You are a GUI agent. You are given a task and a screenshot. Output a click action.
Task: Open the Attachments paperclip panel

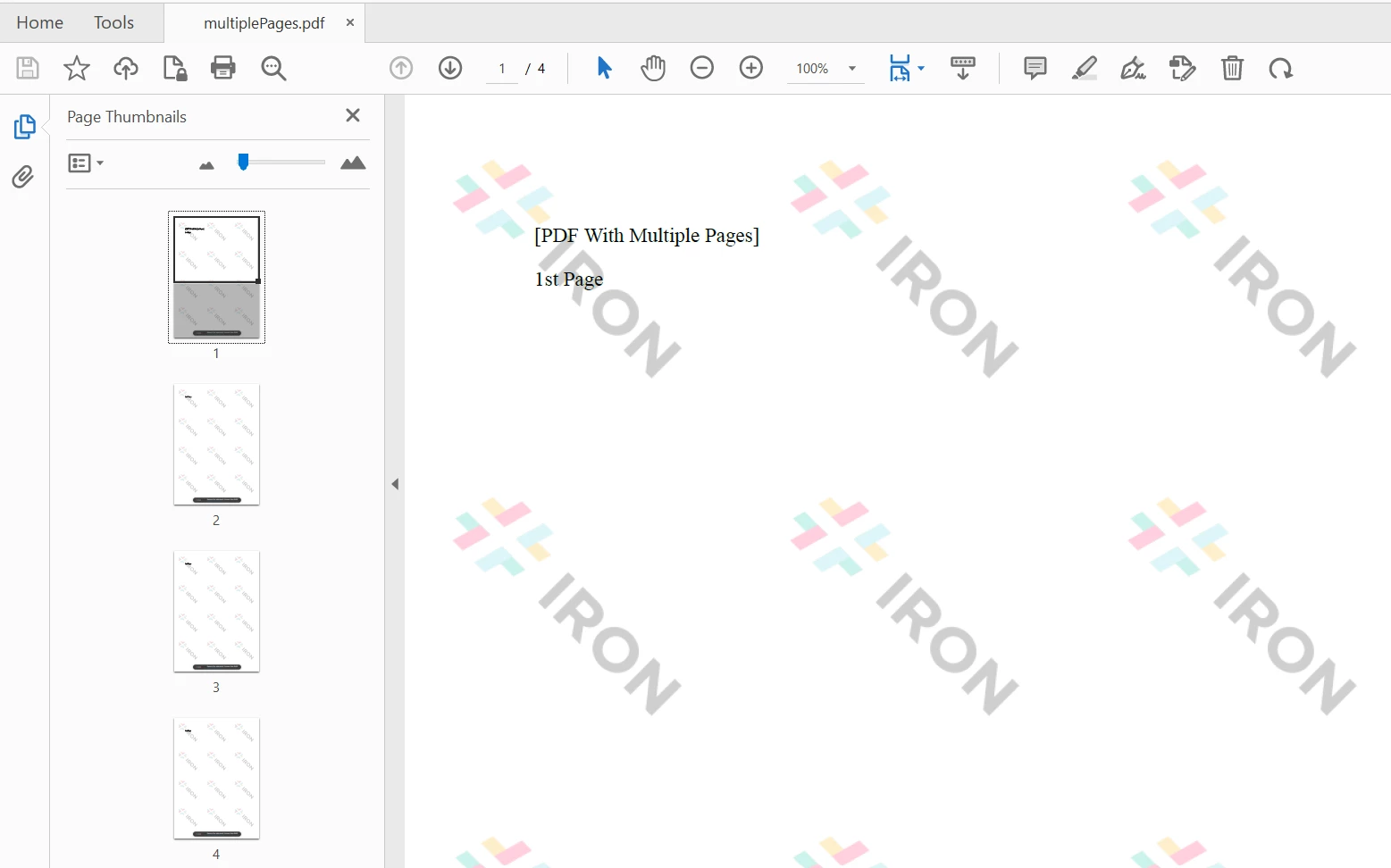pyautogui.click(x=23, y=177)
